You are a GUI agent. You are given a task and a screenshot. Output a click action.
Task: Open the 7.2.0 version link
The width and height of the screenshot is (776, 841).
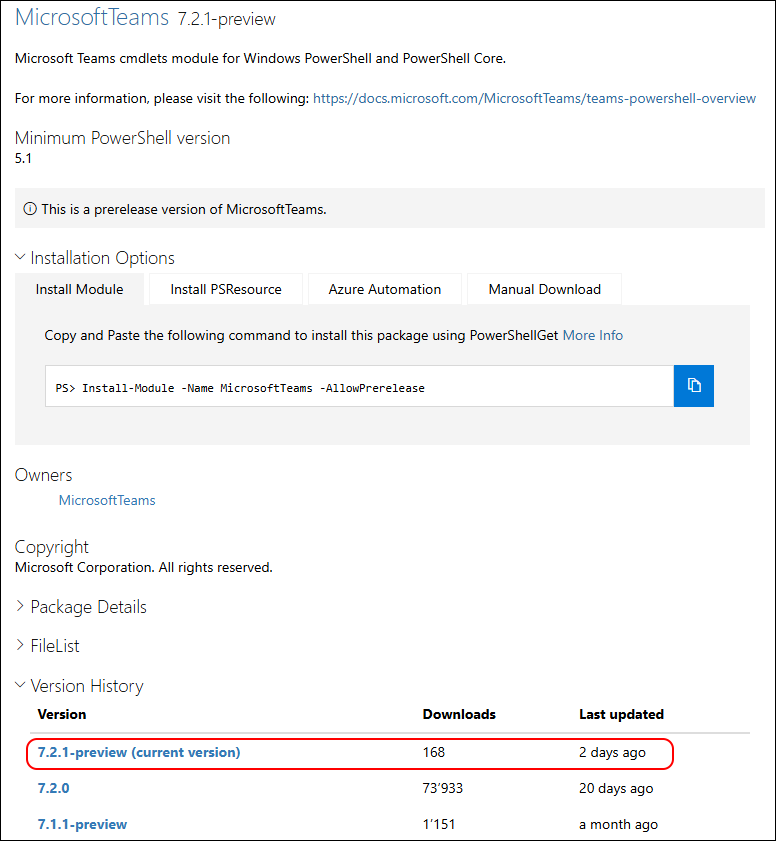54,788
